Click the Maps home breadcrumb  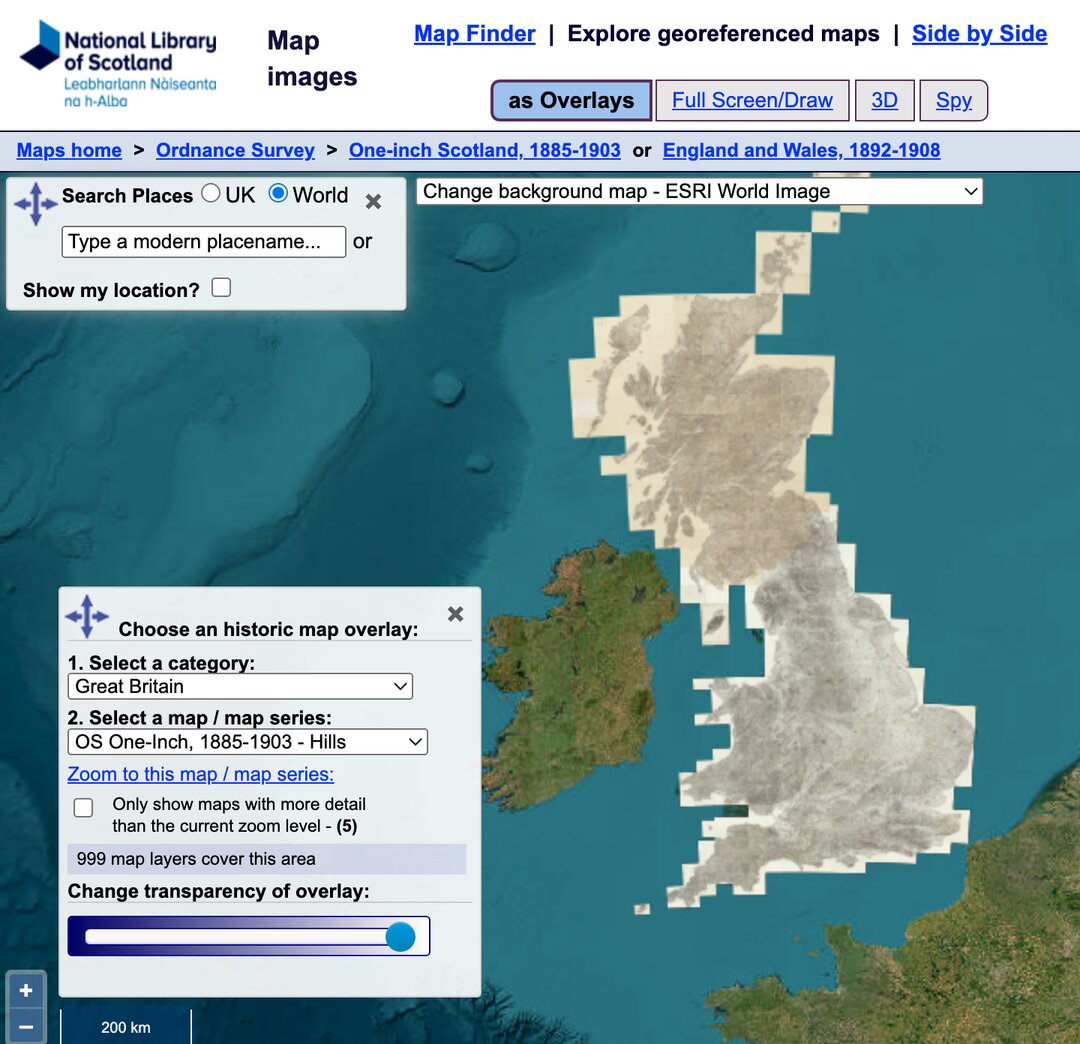pyautogui.click(x=69, y=150)
